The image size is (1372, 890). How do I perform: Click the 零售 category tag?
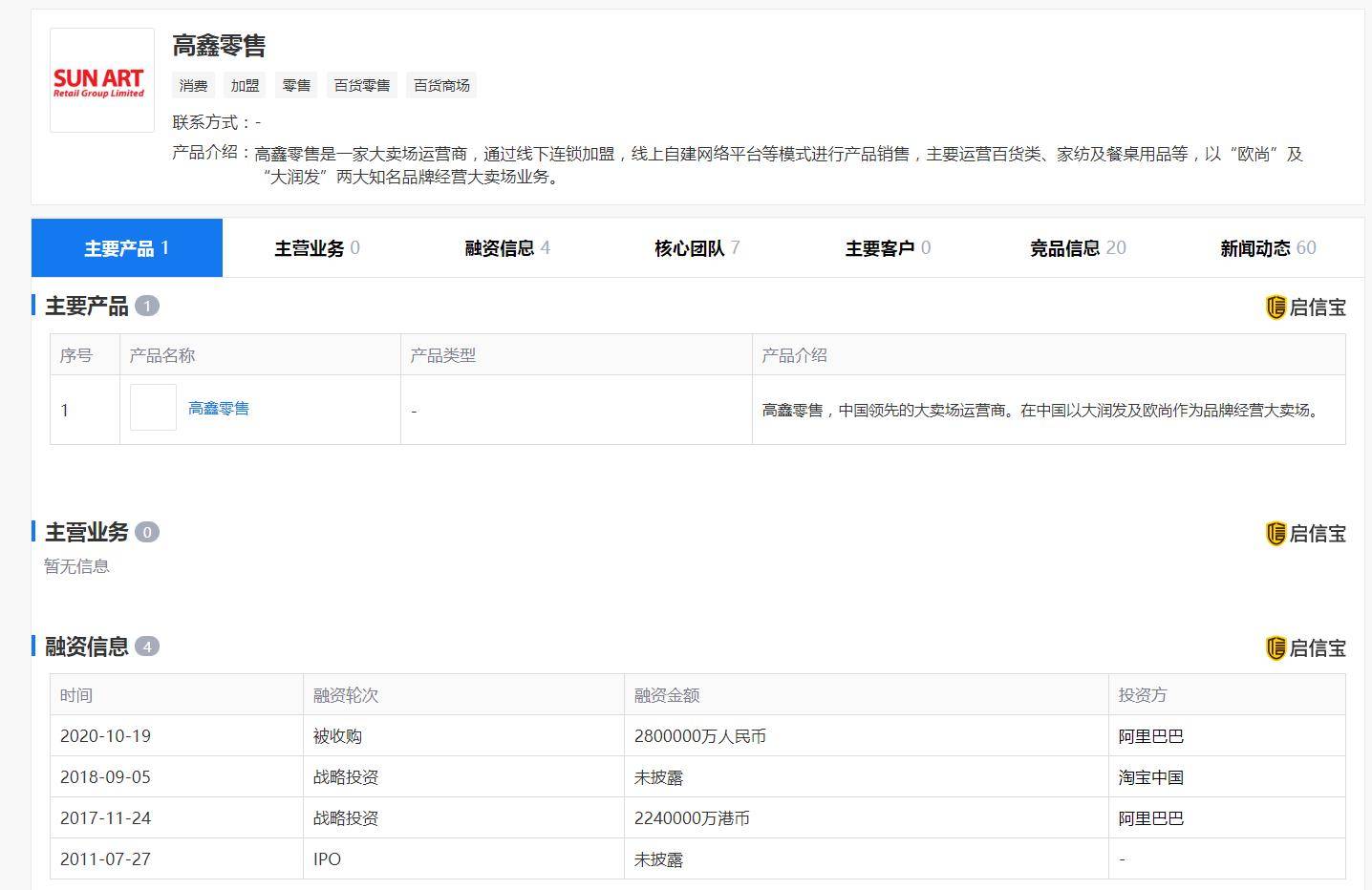(297, 86)
